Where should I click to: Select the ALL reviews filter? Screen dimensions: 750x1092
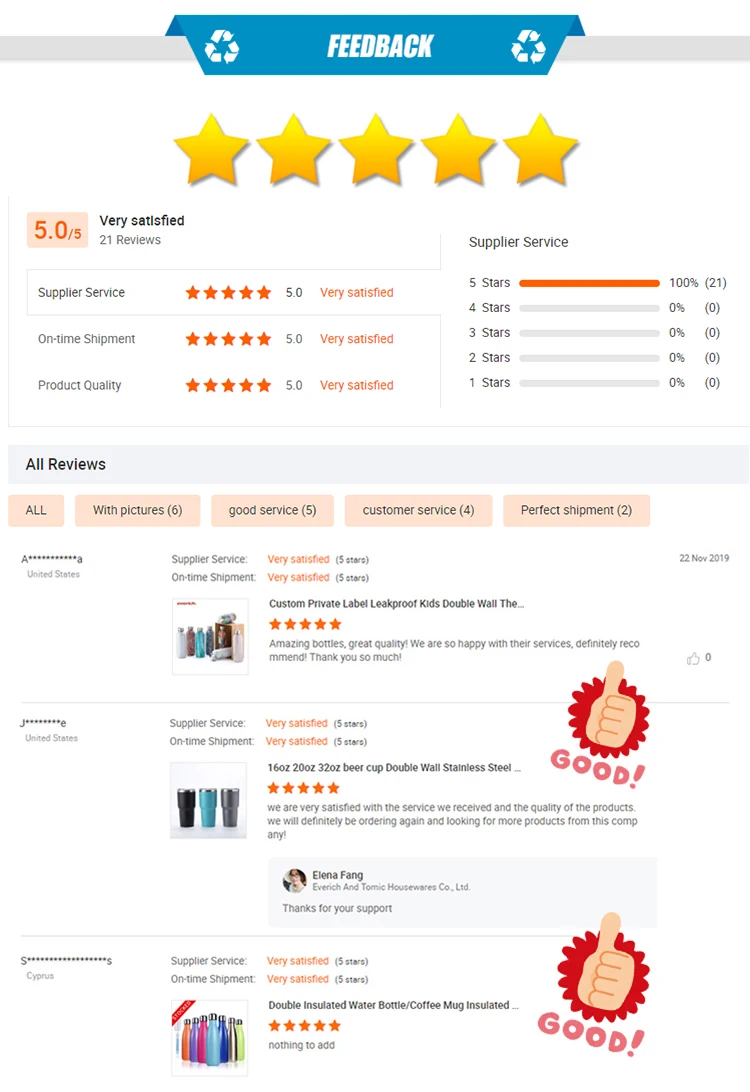[36, 510]
